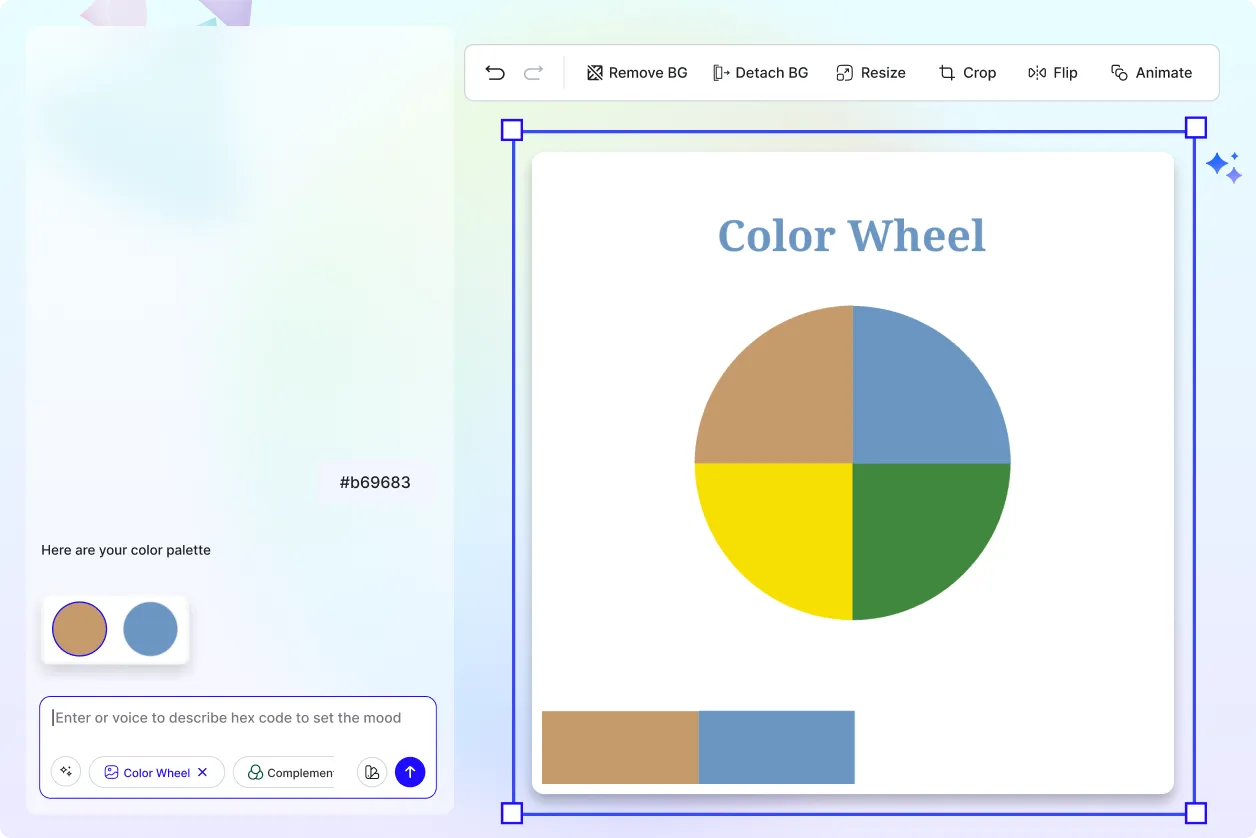Select the Detach BG tool
This screenshot has width=1256, height=838.
[x=761, y=72]
